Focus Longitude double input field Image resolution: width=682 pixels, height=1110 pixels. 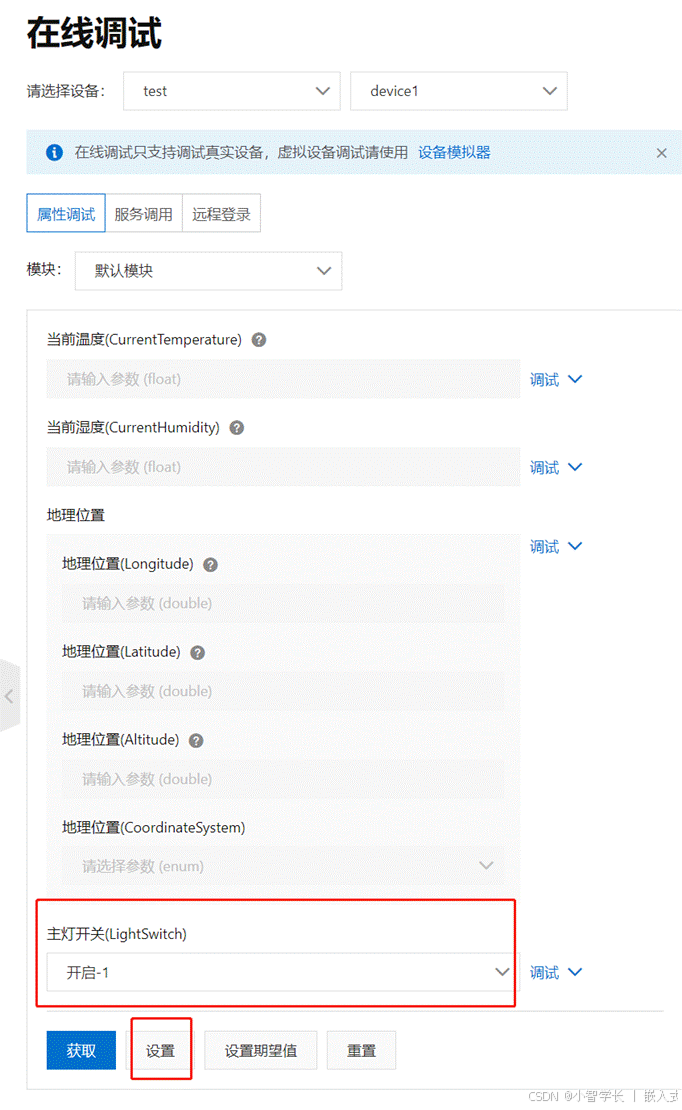click(283, 603)
